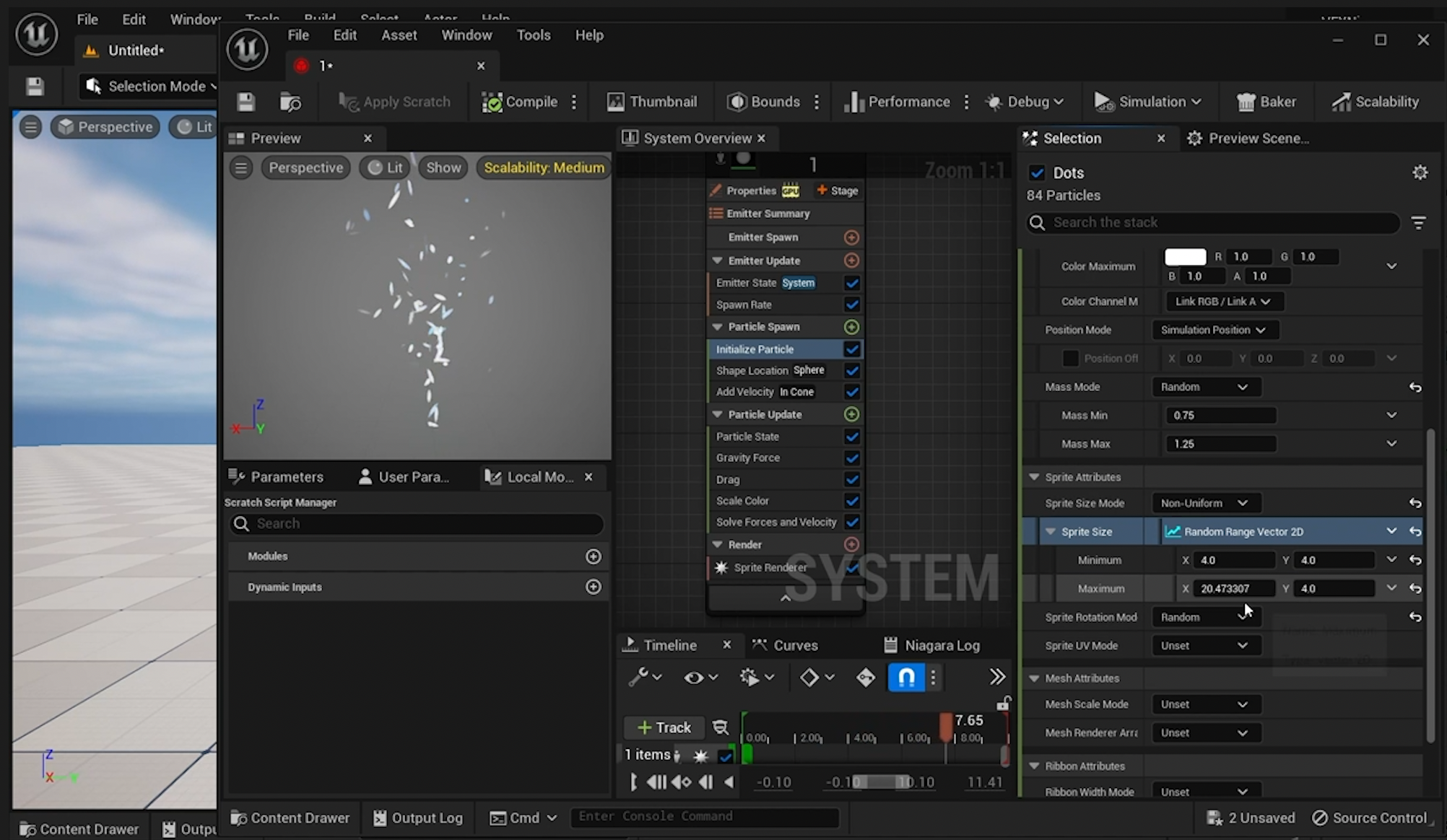This screenshot has width=1447, height=840.
Task: Open the Asset menu
Action: [399, 35]
